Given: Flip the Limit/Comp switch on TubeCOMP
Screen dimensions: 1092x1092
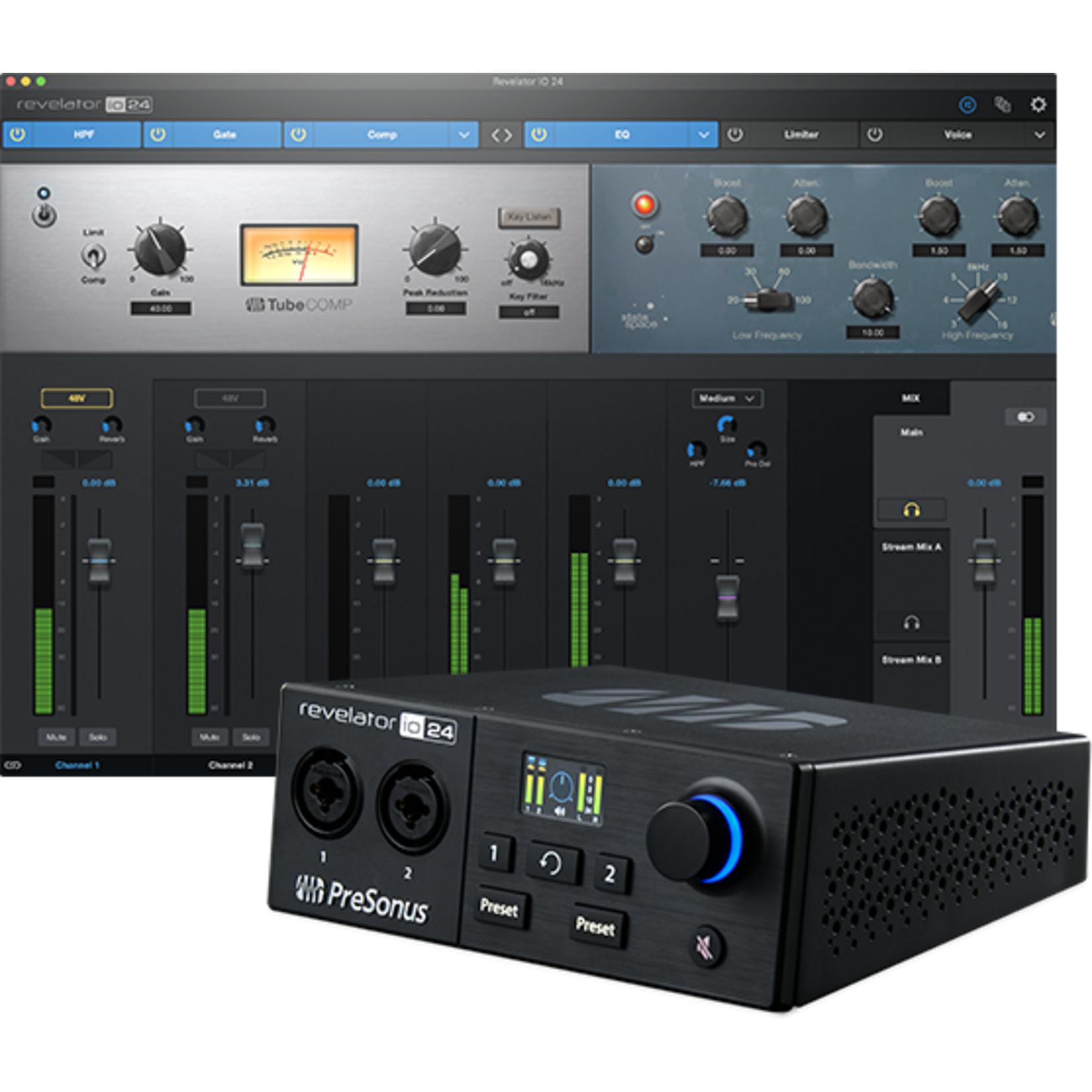Looking at the screenshot, I should [x=94, y=255].
